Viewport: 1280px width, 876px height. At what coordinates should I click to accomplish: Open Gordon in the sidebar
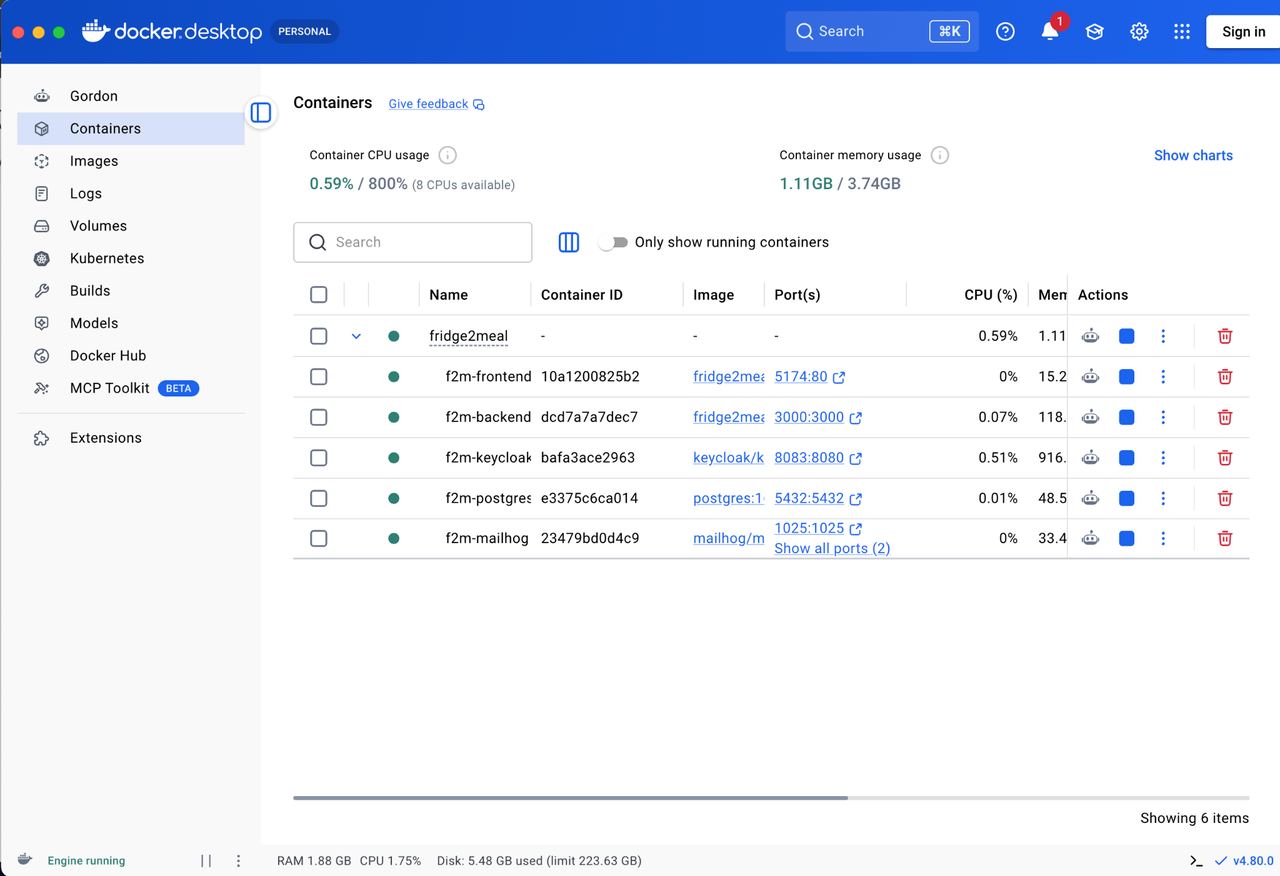coord(131,96)
